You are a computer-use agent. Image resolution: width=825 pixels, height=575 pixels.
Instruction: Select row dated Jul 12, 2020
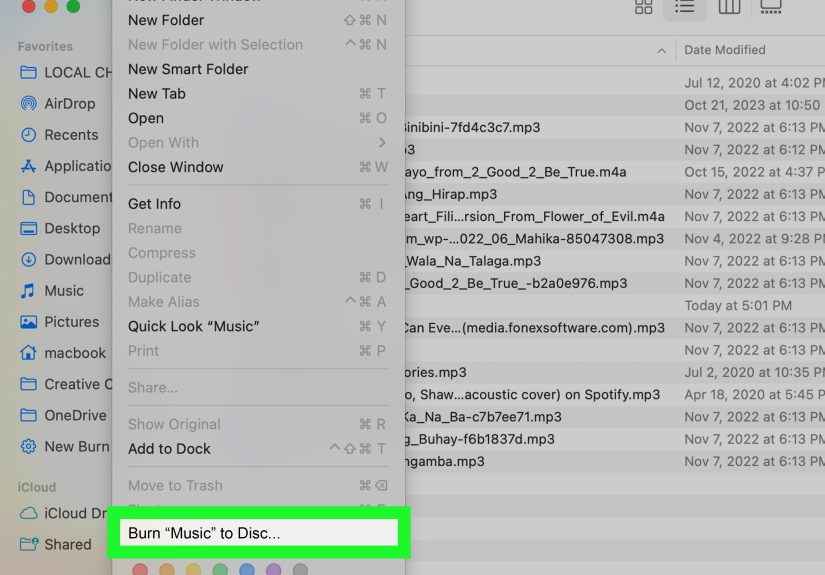point(615,83)
